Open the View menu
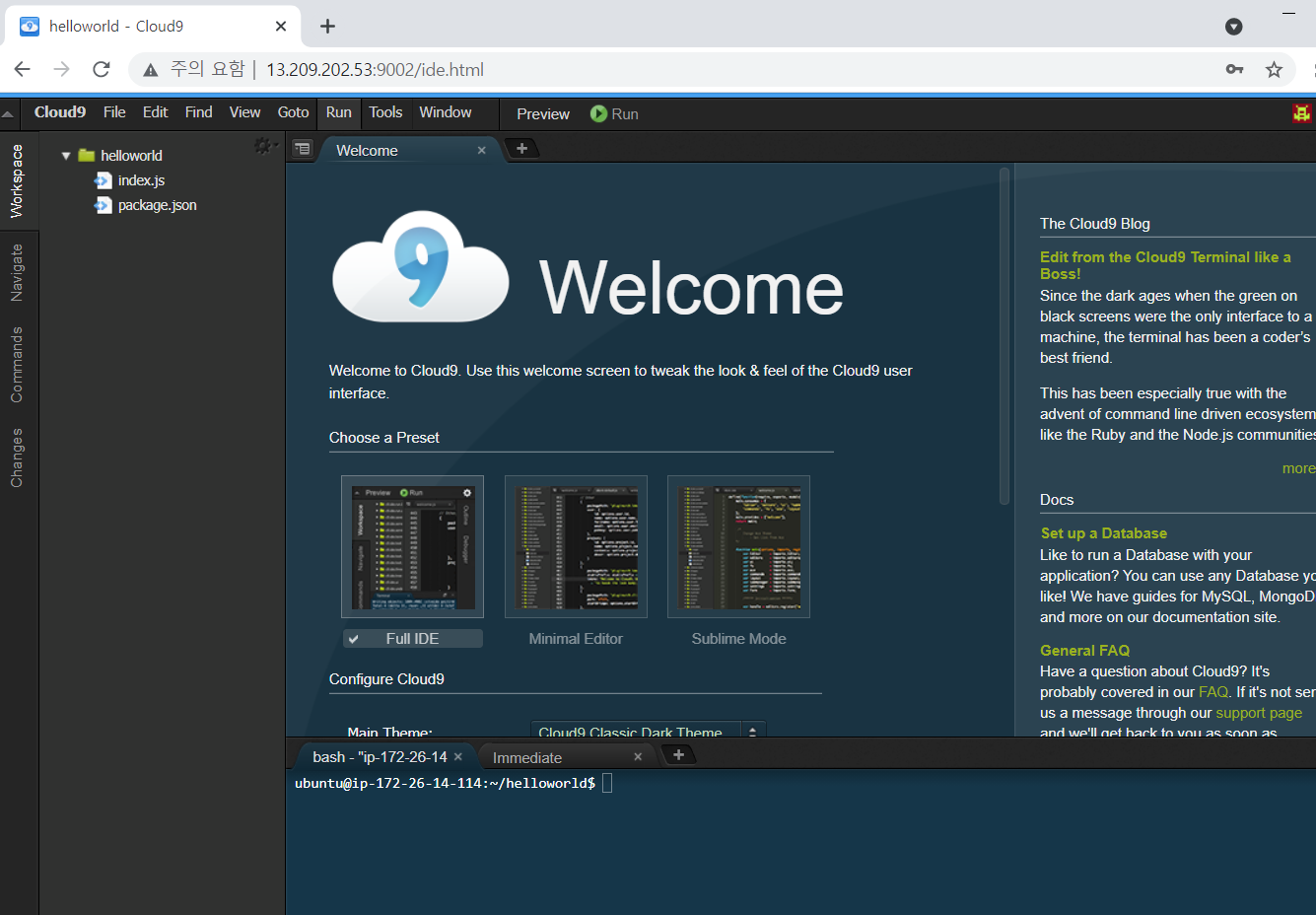Viewport: 1316px width, 915px height. pyautogui.click(x=244, y=112)
